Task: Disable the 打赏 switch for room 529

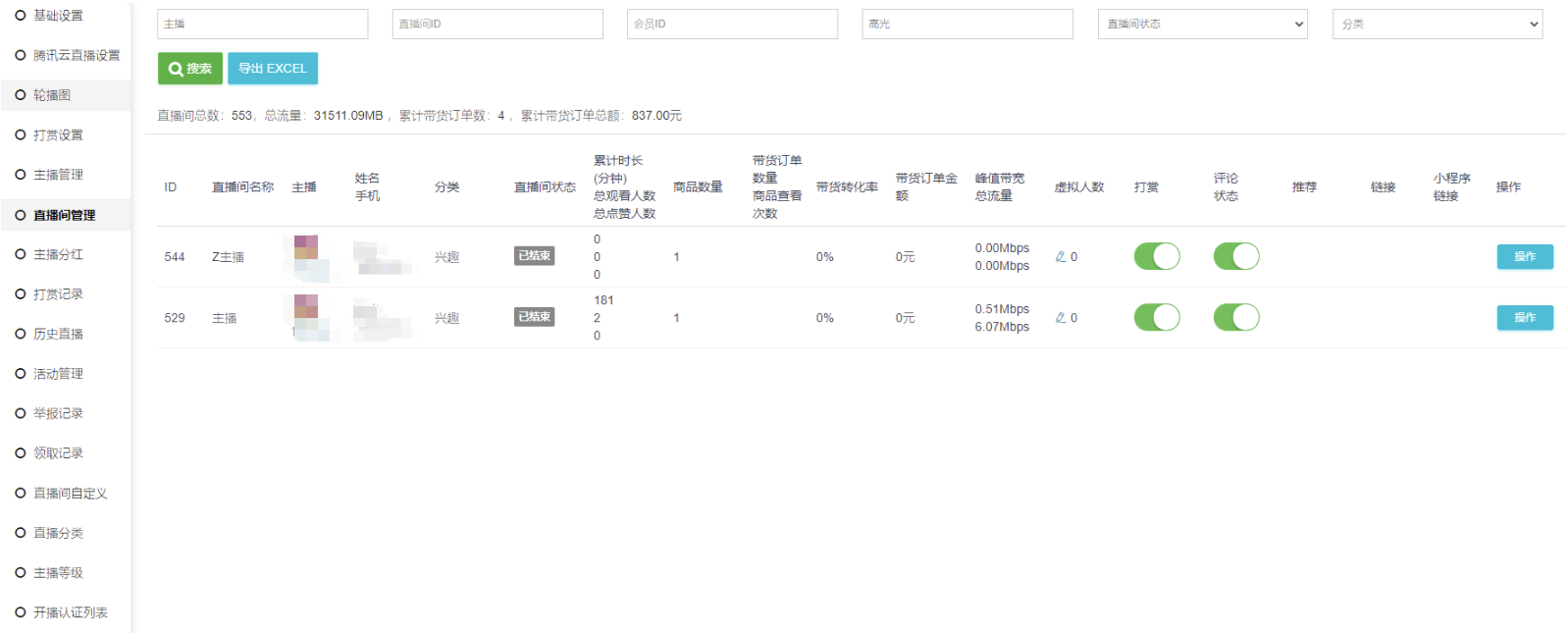Action: (x=1157, y=317)
